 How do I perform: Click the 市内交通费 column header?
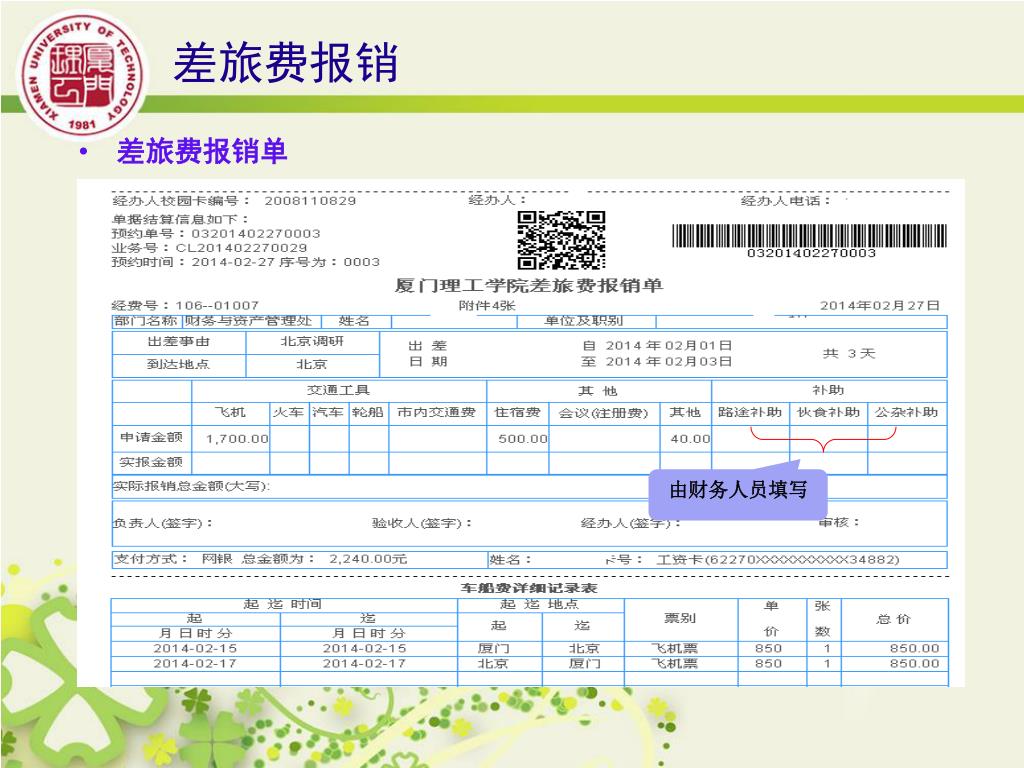click(x=437, y=413)
